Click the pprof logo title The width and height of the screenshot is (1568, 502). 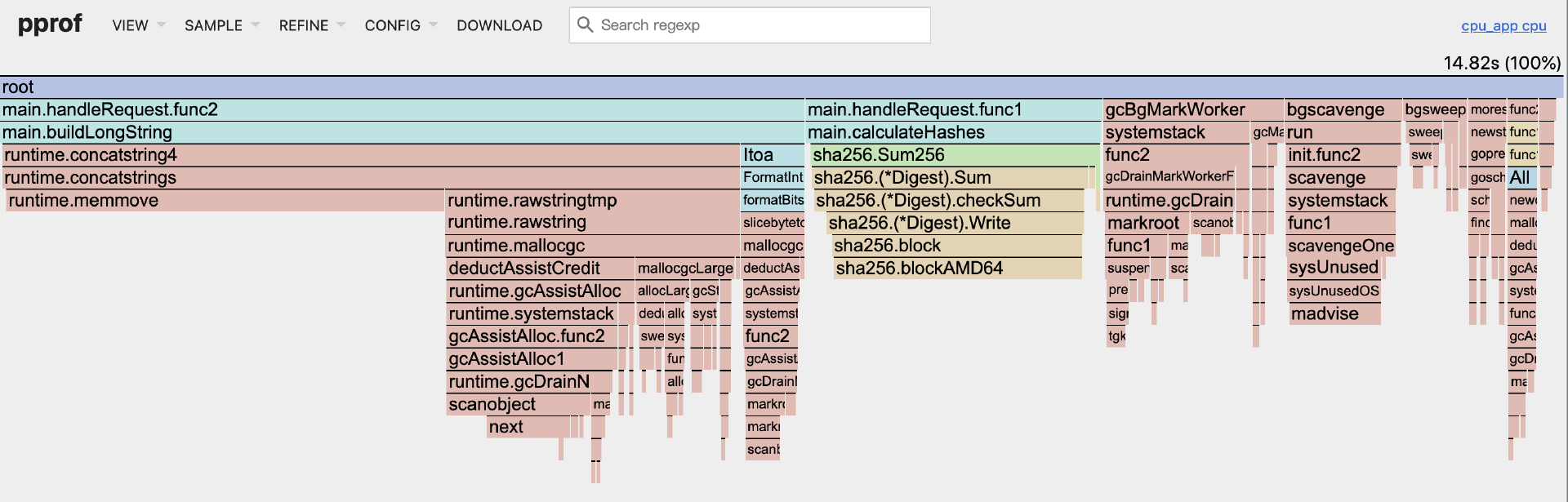click(x=50, y=24)
